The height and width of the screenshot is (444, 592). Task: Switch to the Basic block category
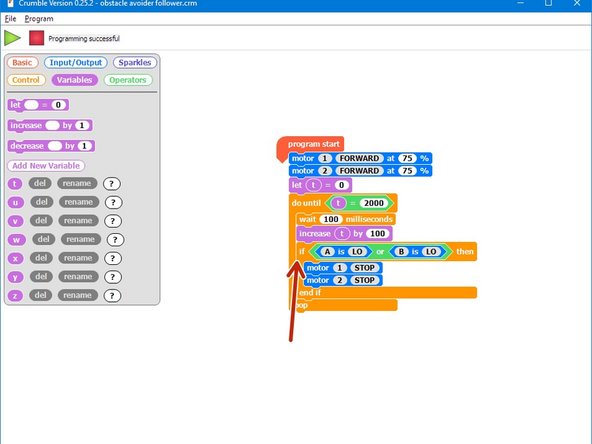(22, 62)
